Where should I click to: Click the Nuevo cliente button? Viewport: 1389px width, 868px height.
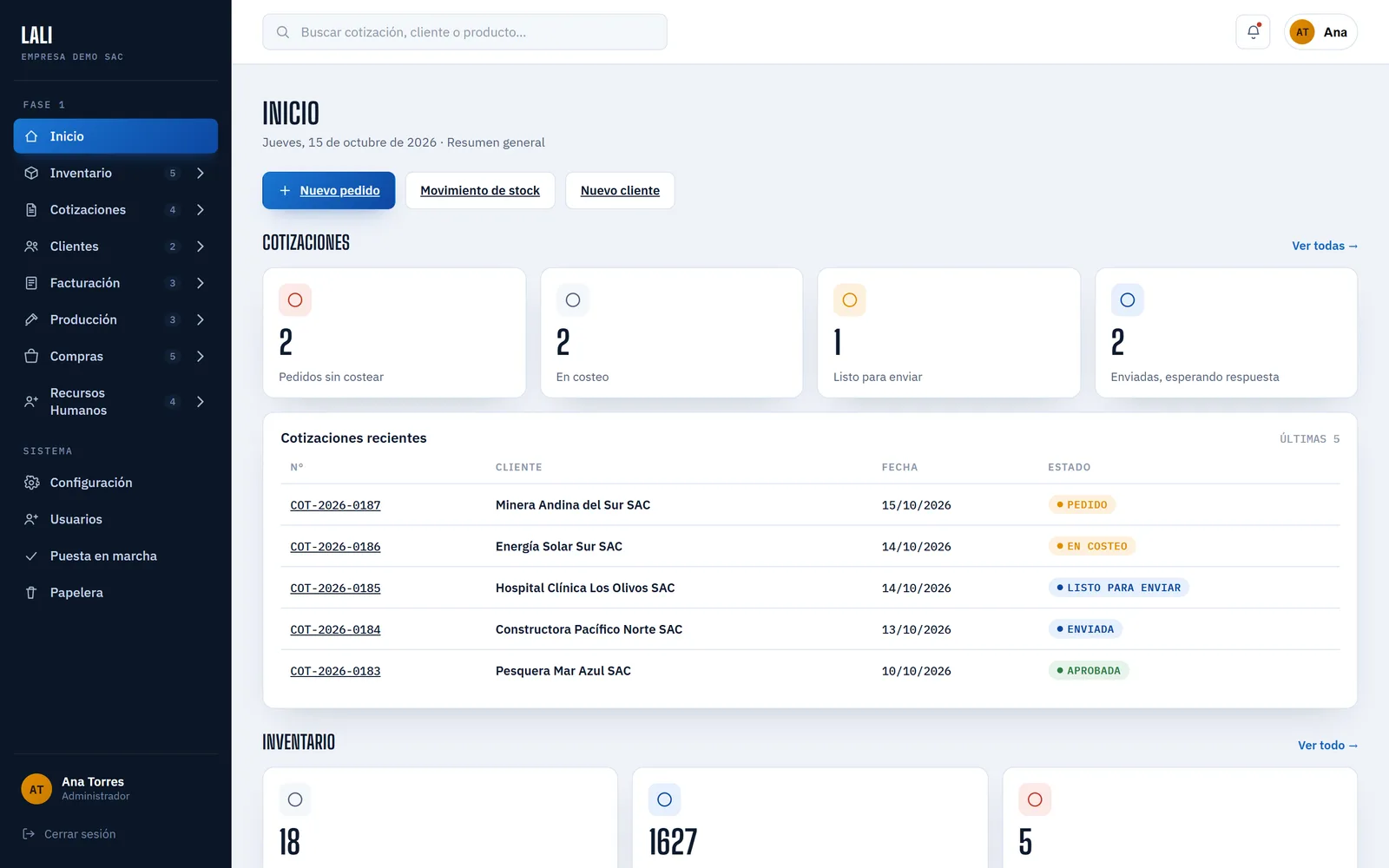pos(620,190)
